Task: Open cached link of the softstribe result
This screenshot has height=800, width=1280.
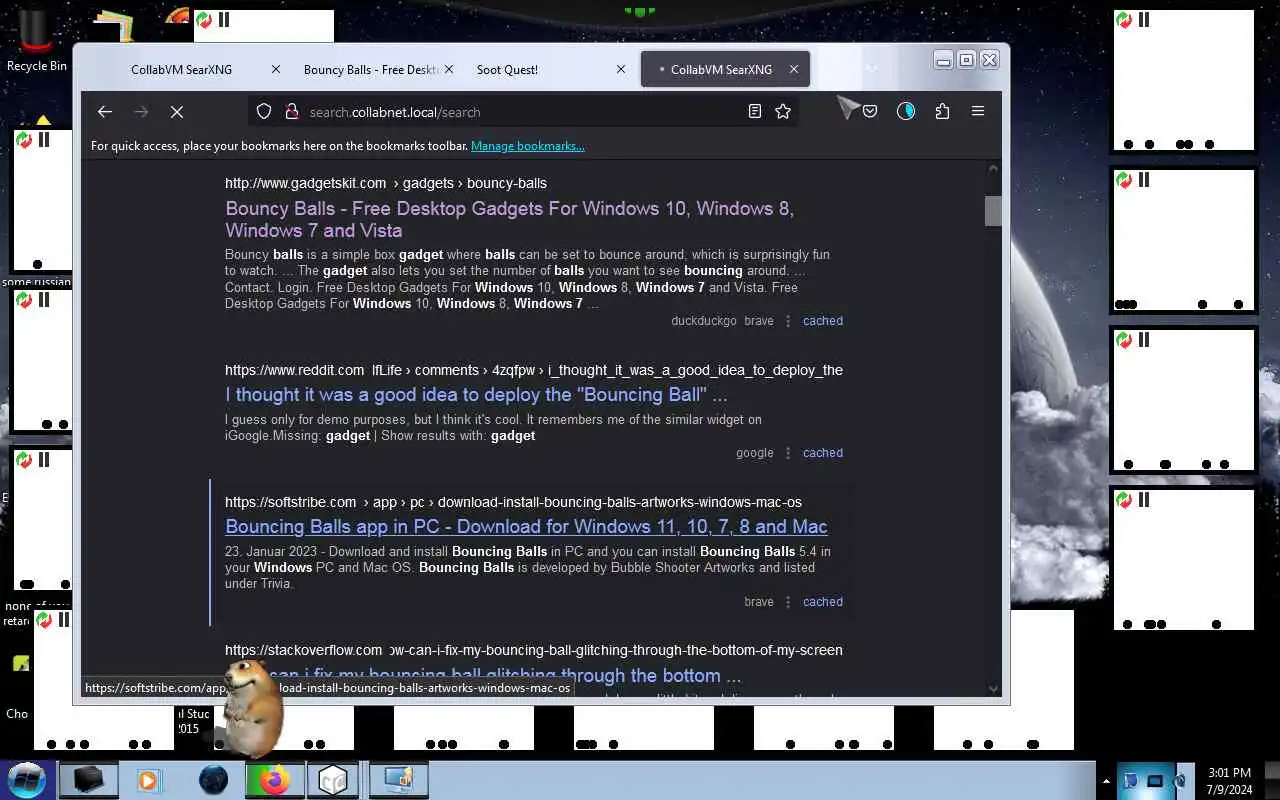Action: click(x=823, y=602)
